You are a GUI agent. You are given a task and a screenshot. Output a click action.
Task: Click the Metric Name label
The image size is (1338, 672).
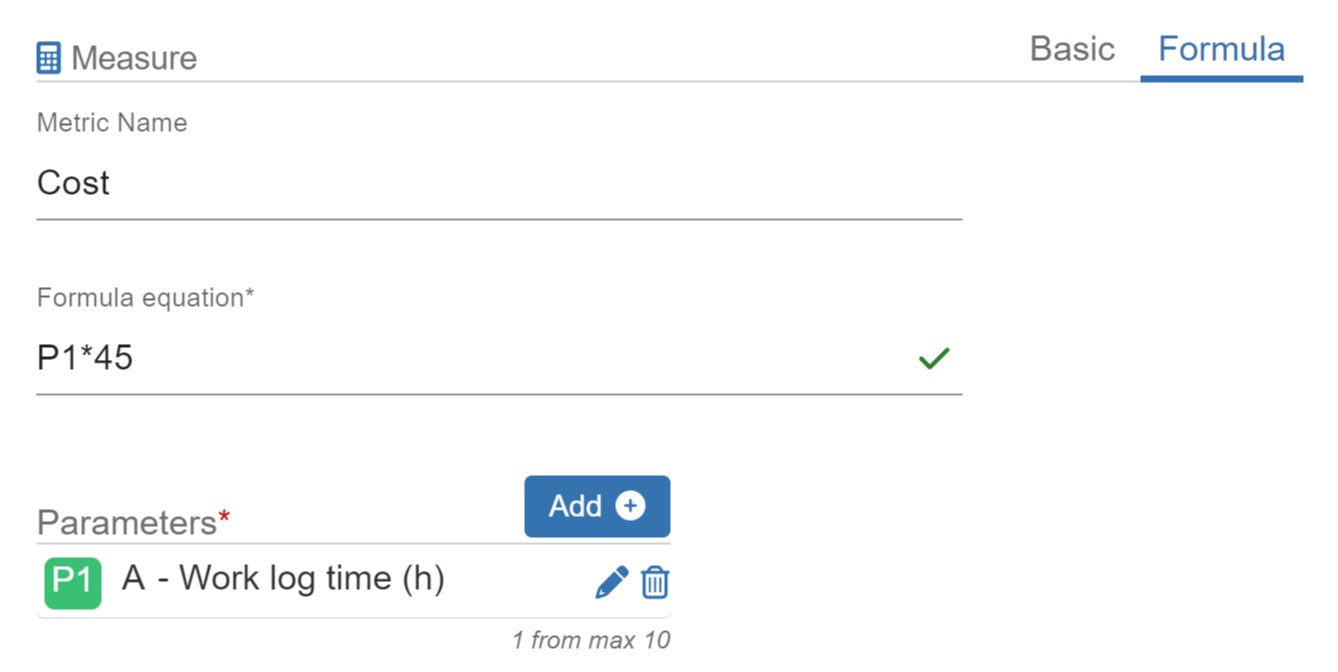click(112, 123)
